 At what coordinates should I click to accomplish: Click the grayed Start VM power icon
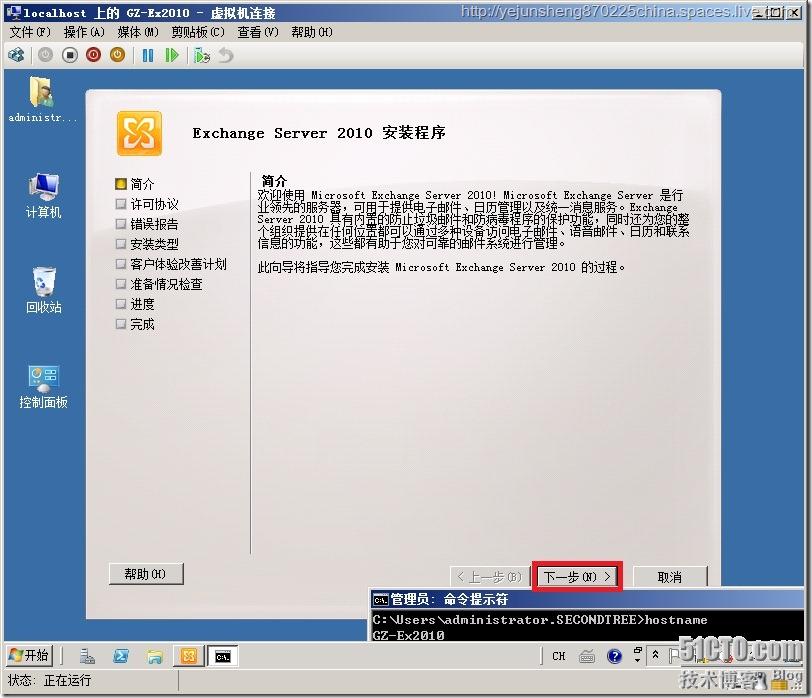45,55
